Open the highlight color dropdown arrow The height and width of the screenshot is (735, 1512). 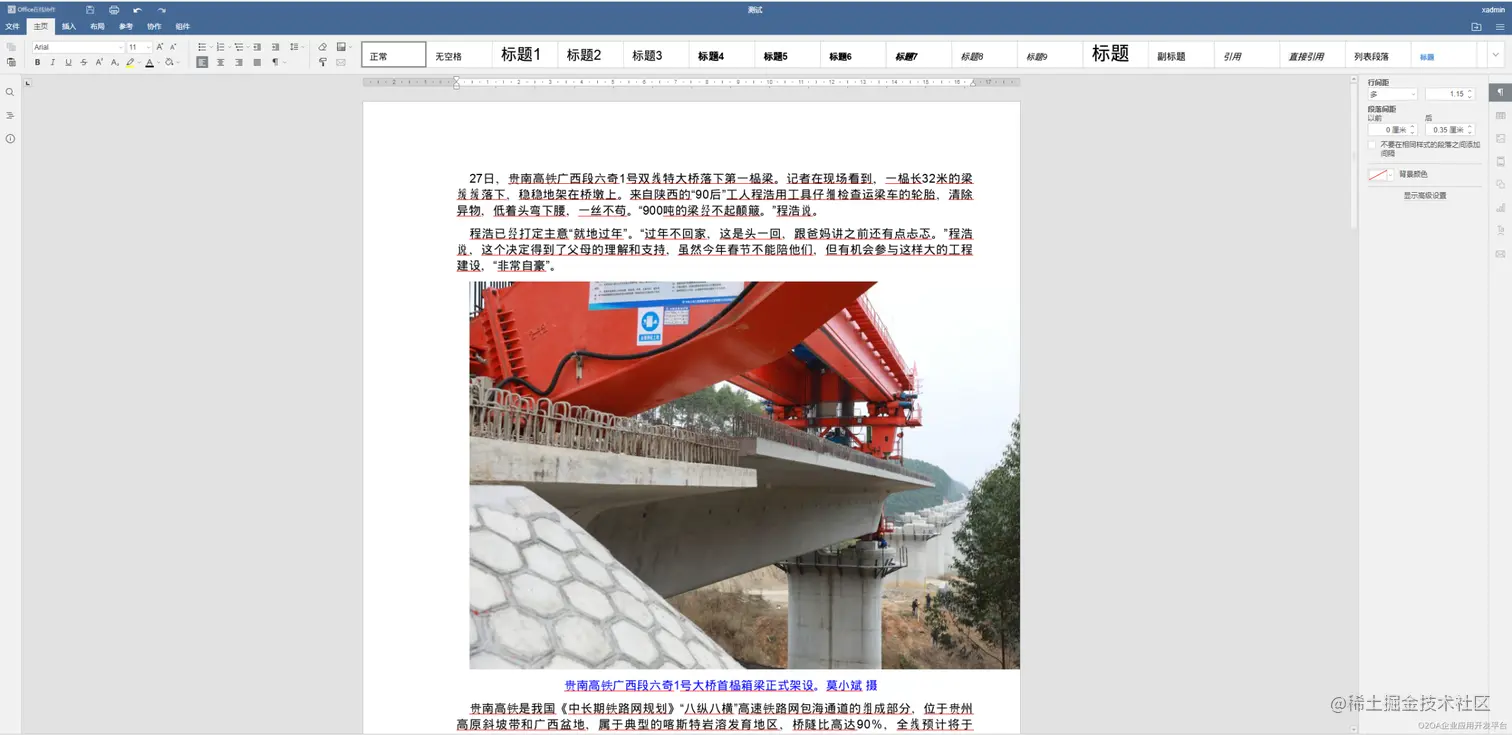click(138, 62)
